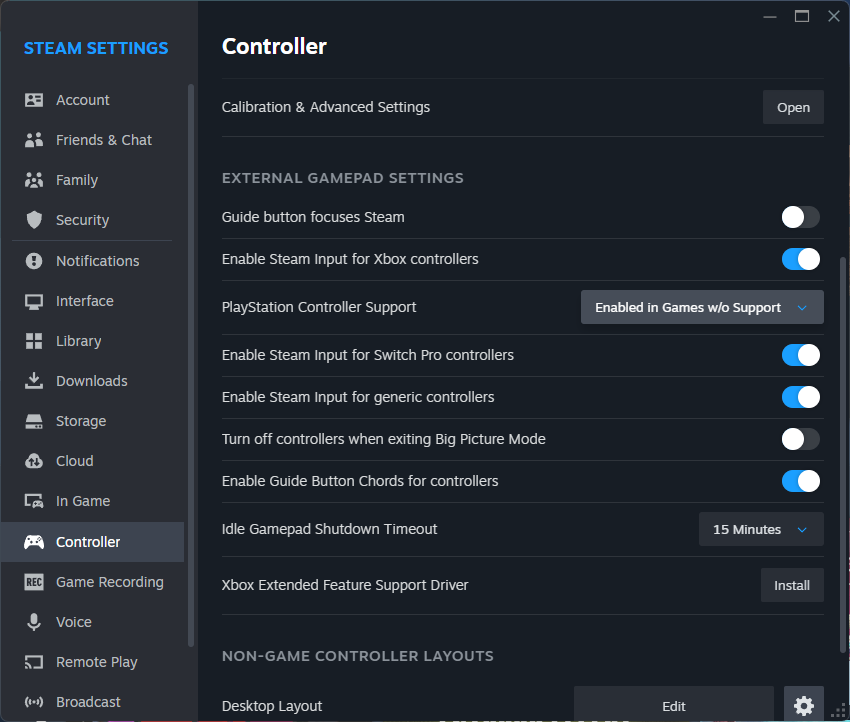This screenshot has height=722, width=850.
Task: Click the Cloud sync icon
Action: click(x=34, y=461)
